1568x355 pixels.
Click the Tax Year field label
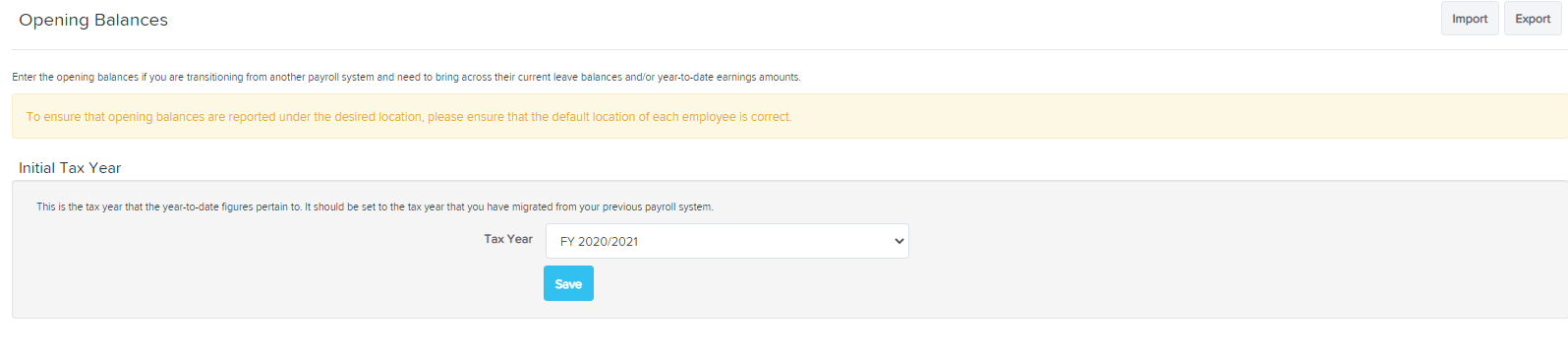508,239
